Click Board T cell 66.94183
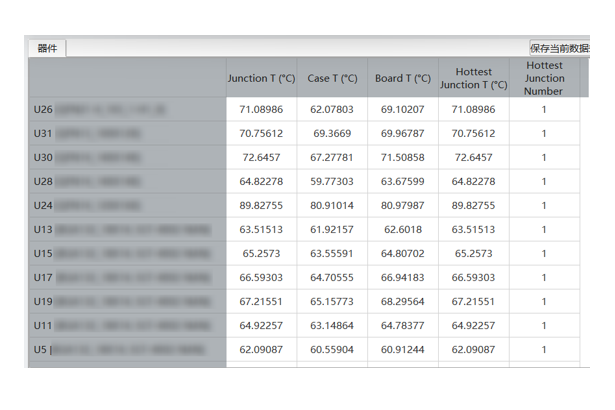The width and height of the screenshot is (615, 410). (x=403, y=277)
